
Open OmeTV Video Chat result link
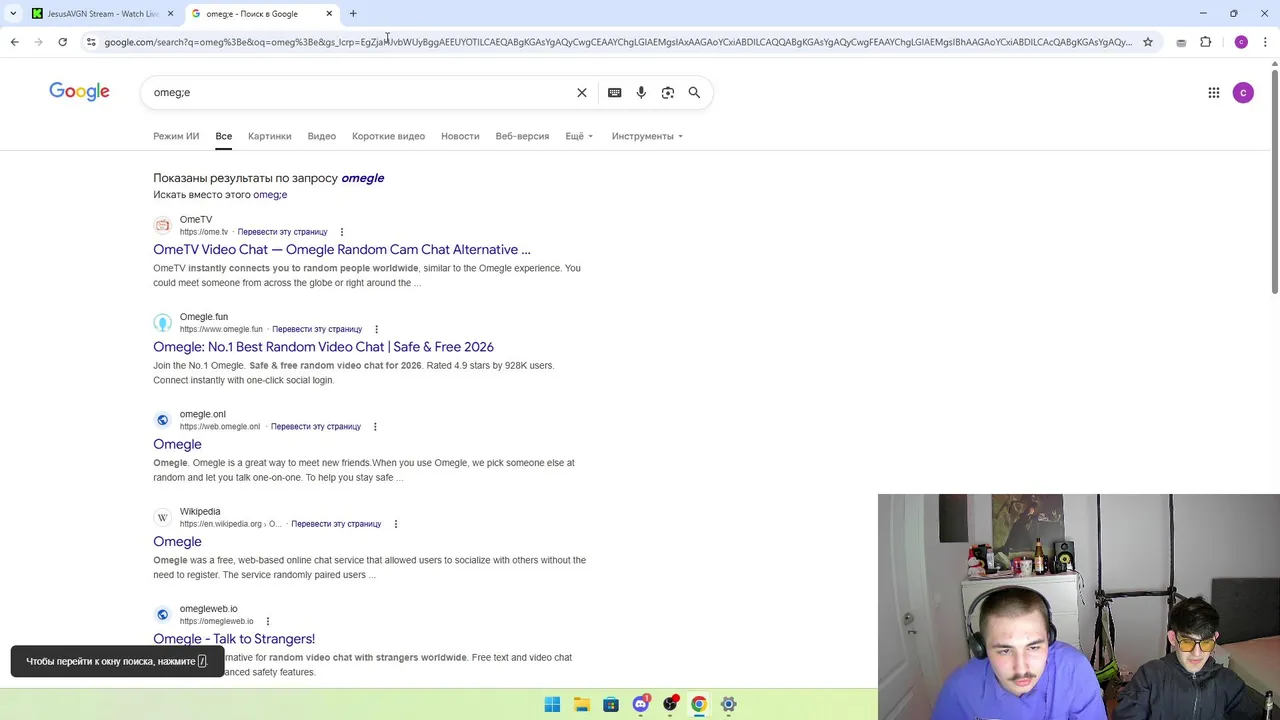click(x=342, y=250)
